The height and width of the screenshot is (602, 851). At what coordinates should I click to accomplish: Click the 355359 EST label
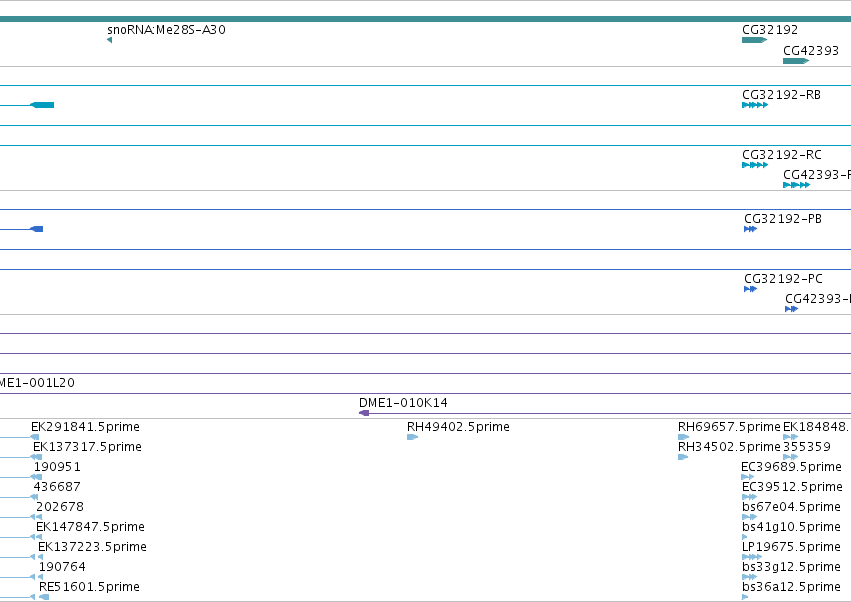point(806,447)
